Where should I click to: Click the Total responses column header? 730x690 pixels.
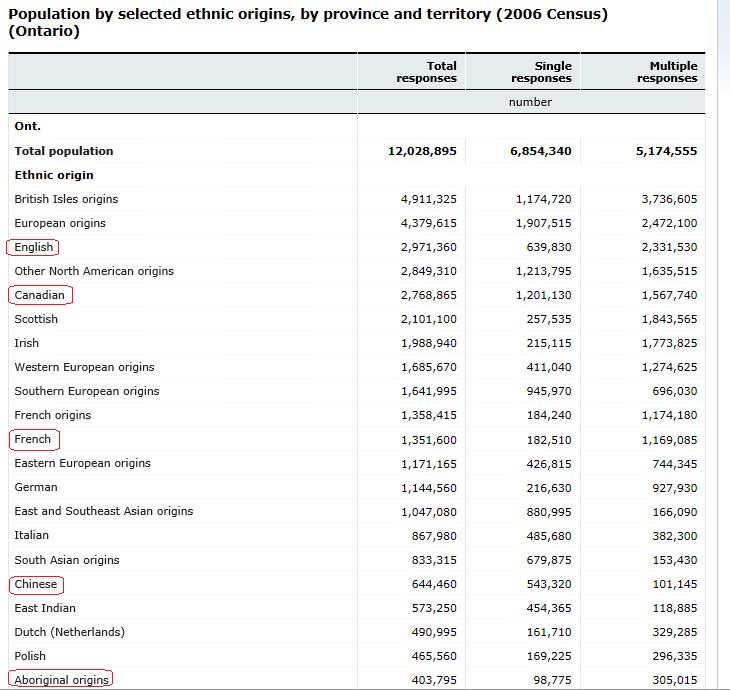point(427,72)
